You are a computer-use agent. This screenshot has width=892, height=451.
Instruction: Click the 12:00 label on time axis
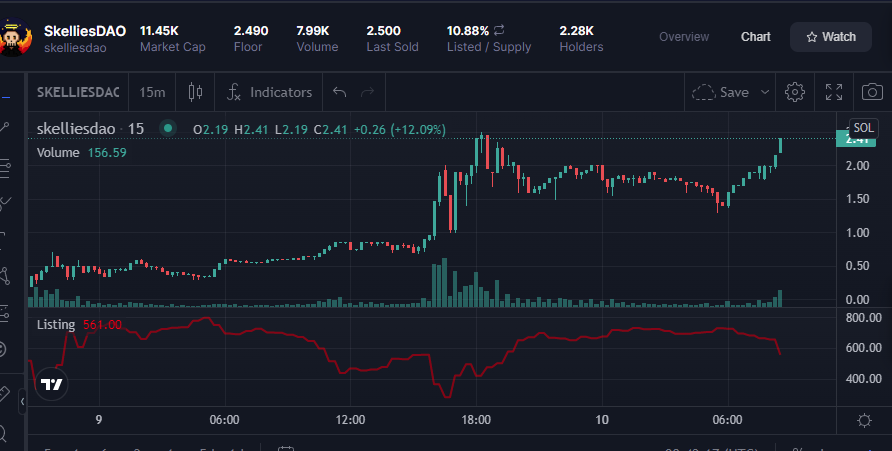pyautogui.click(x=350, y=420)
